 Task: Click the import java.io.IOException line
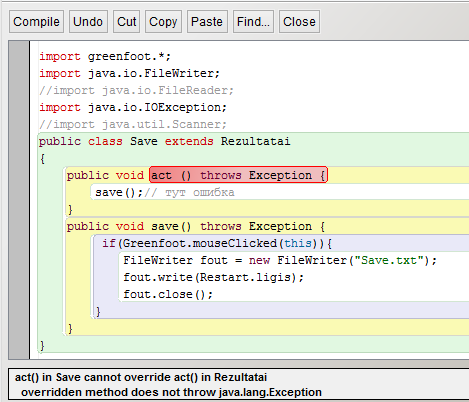click(x=133, y=107)
